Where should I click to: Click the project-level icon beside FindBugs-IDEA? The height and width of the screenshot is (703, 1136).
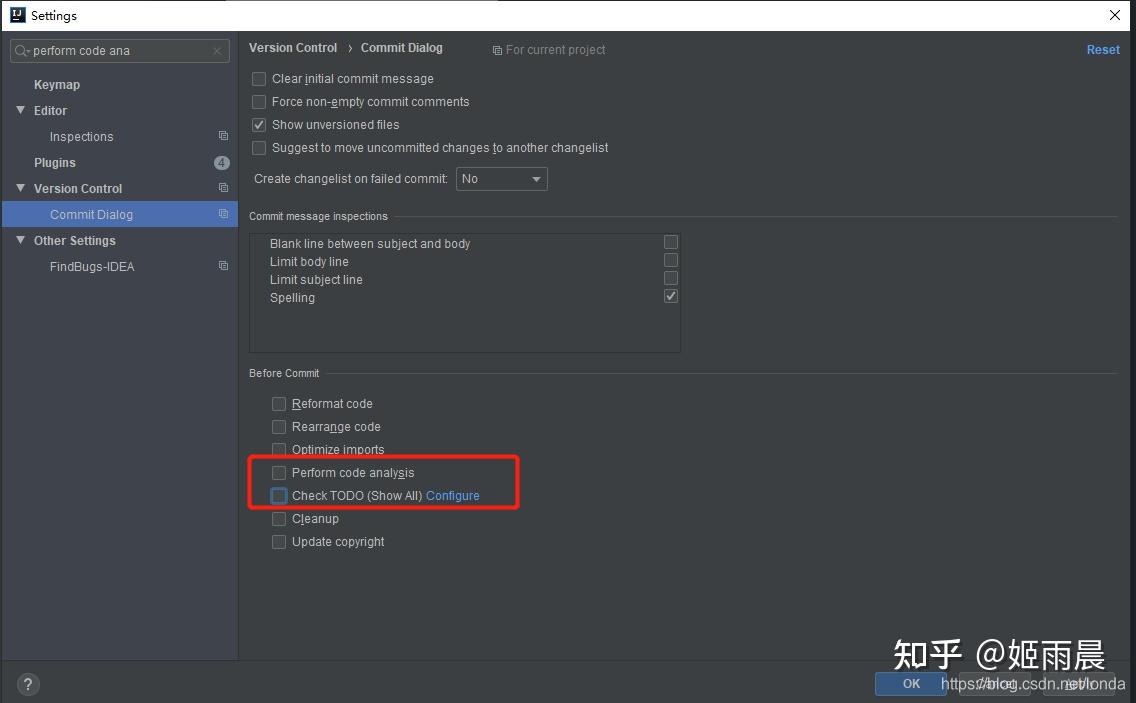pyautogui.click(x=223, y=266)
